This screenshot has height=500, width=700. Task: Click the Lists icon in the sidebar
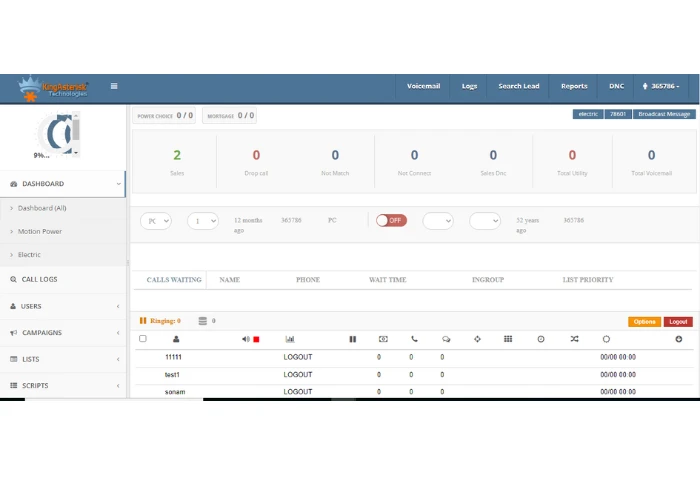[13, 359]
